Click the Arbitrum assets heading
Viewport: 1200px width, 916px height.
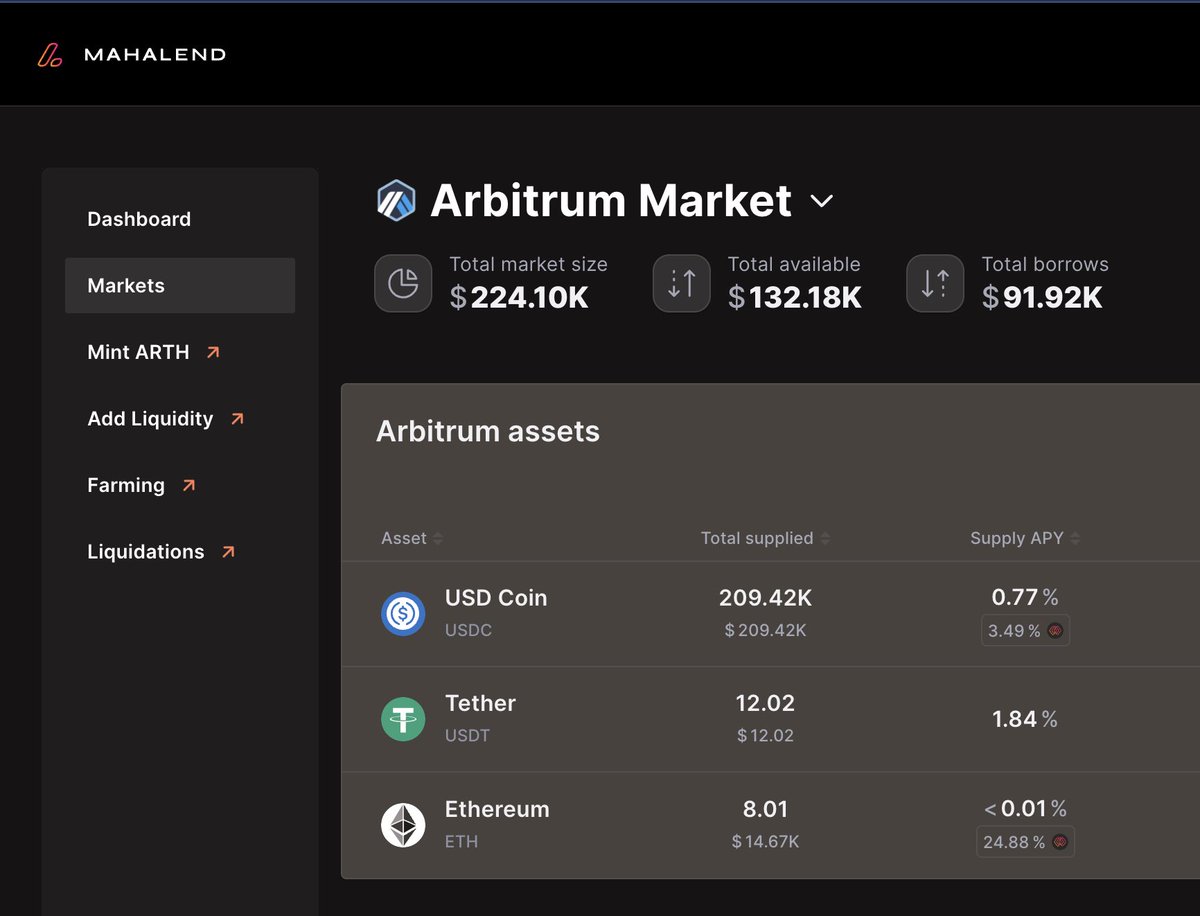tap(488, 432)
